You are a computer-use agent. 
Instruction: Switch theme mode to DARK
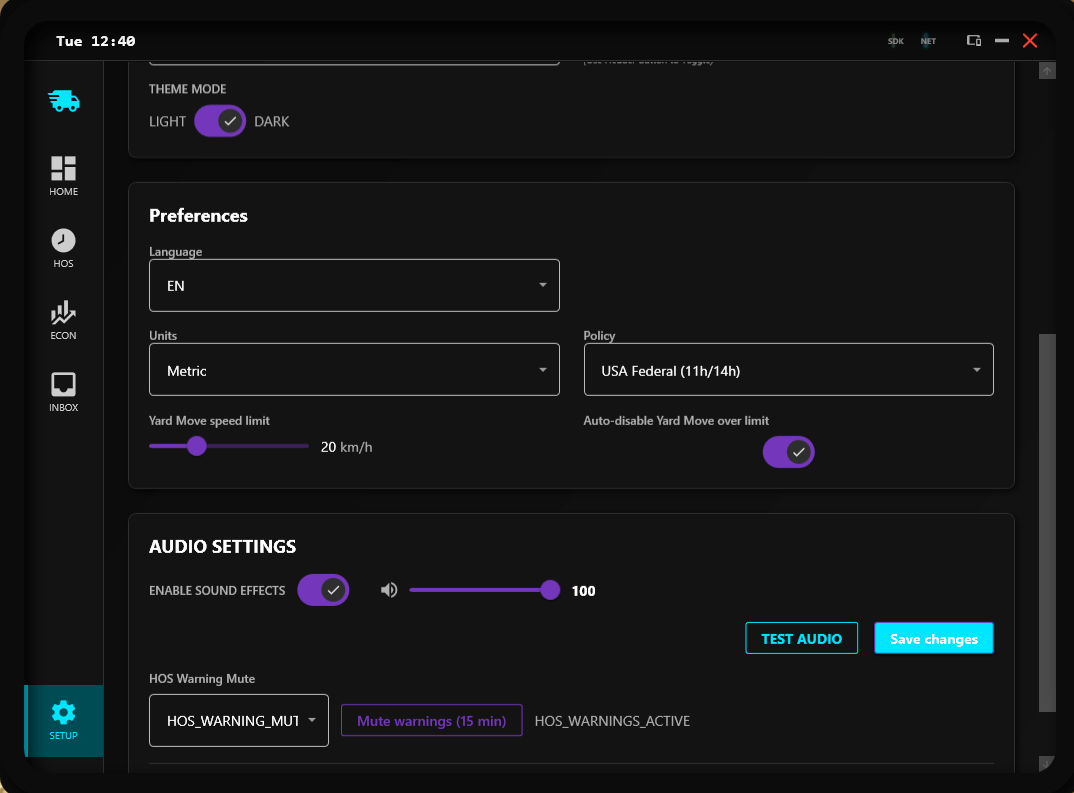[220, 120]
